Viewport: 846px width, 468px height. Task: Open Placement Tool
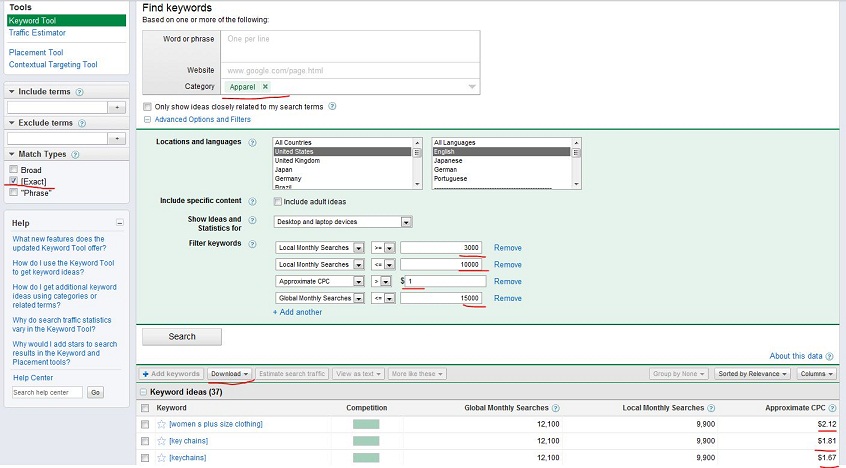click(36, 52)
